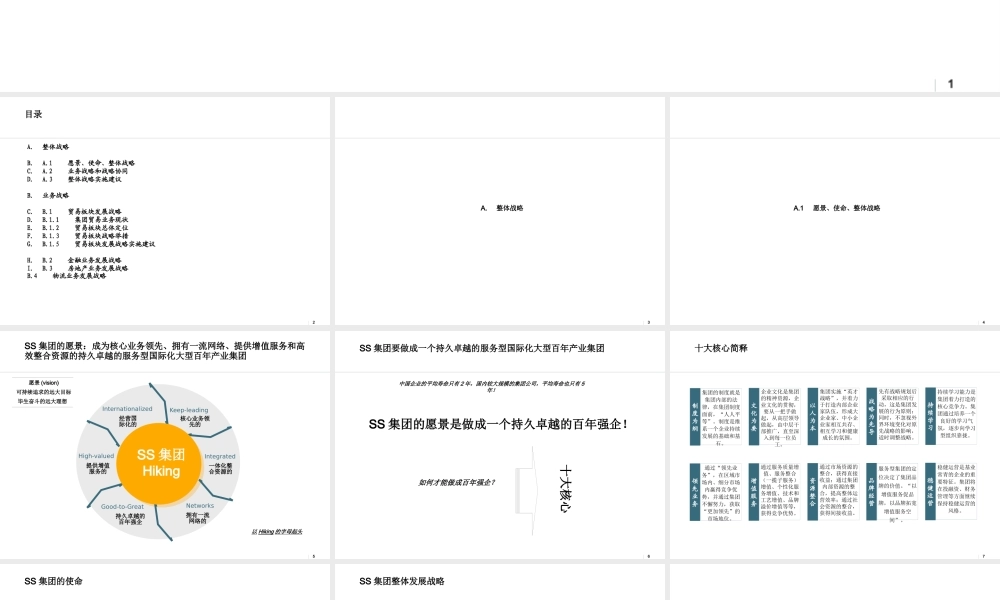
Task: Click contents row B.2 金融业务发展战略
Action: click(74, 260)
